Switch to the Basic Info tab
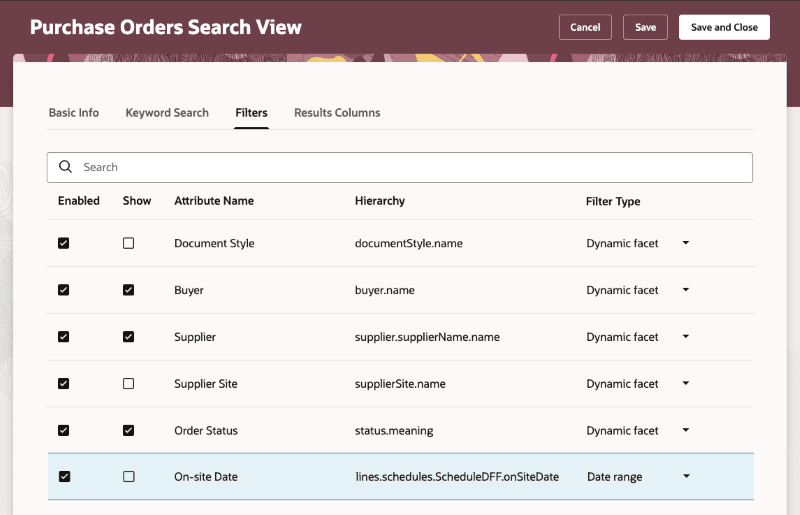The image size is (800, 515). [74, 113]
